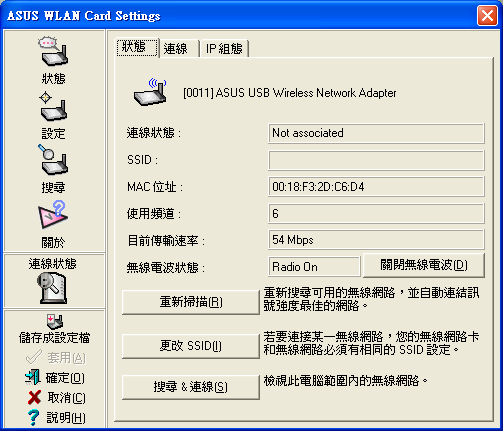Click the wireless adapter icon beside the device name

(x=150, y=92)
